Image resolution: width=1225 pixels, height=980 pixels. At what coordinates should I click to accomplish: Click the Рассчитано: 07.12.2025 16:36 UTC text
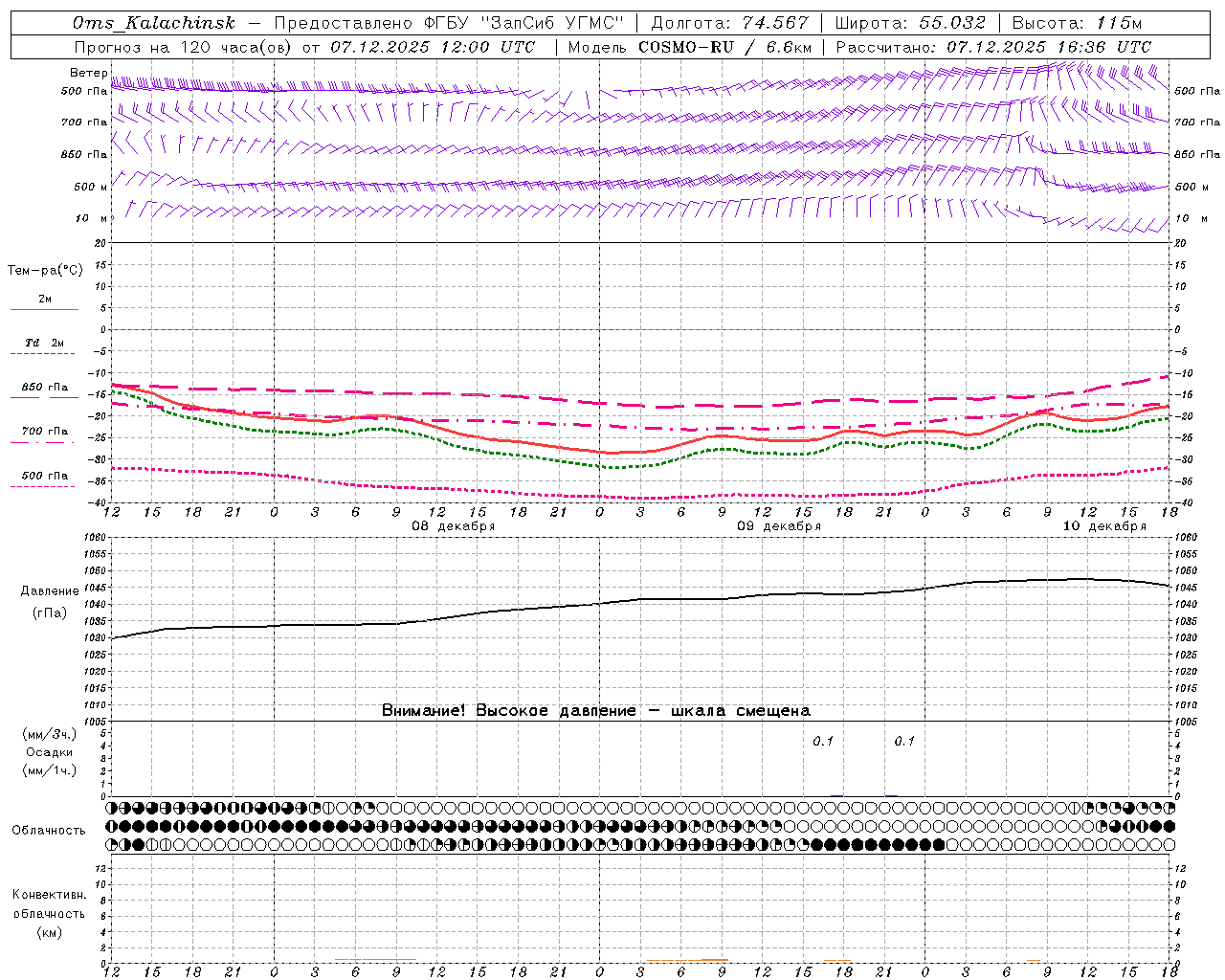tap(993, 47)
